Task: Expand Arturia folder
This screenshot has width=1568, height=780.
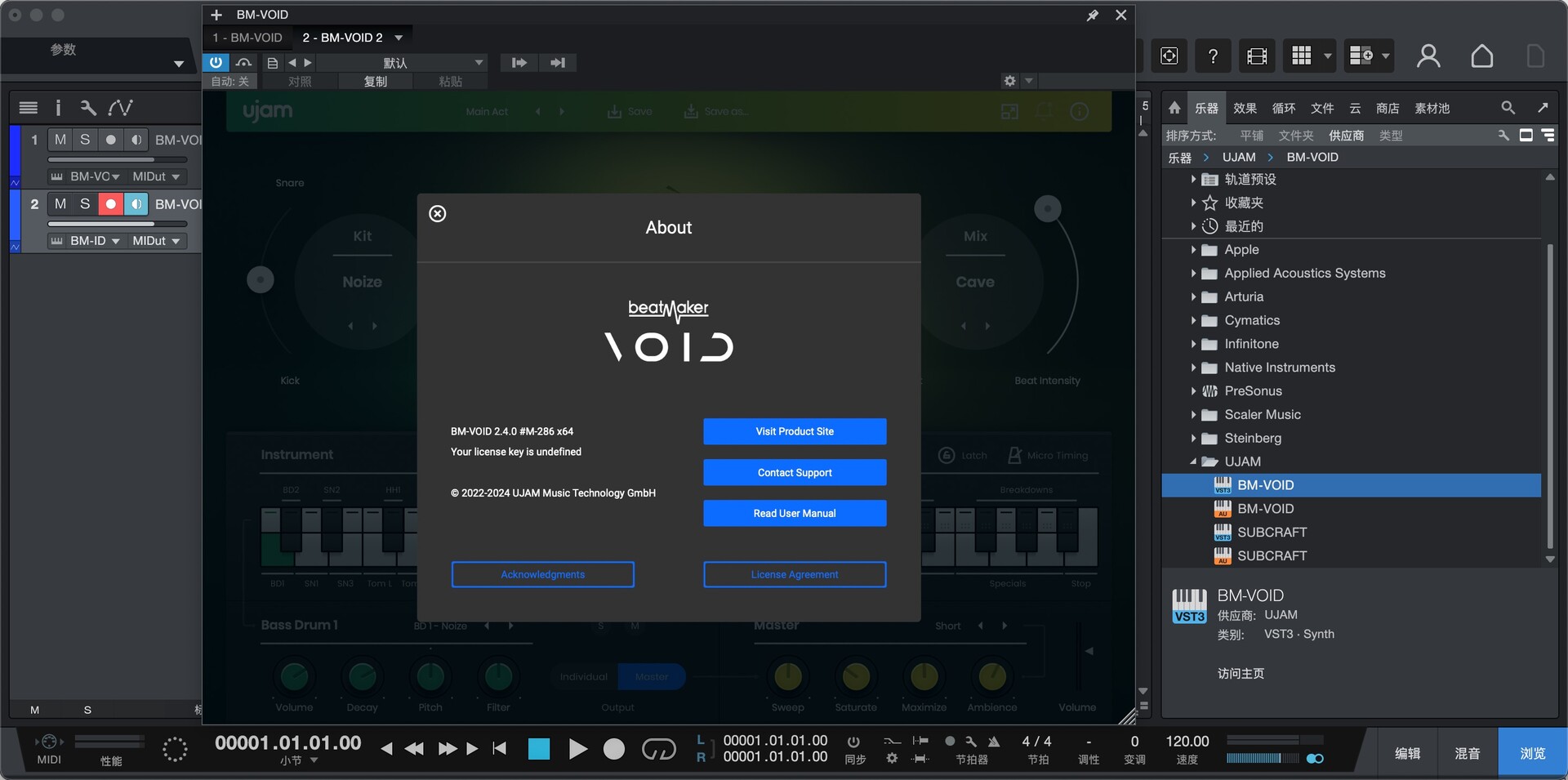Action: [x=1193, y=296]
